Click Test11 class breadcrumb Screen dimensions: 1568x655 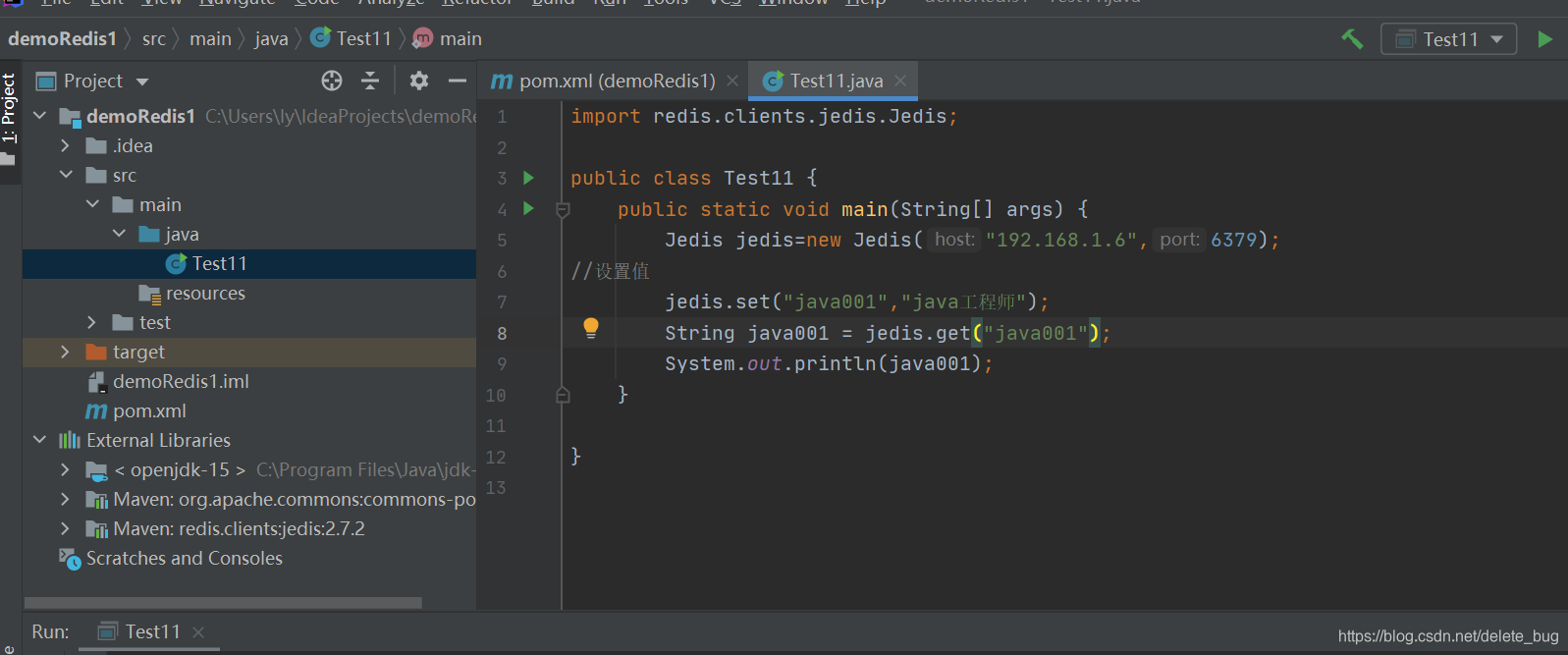tap(351, 38)
